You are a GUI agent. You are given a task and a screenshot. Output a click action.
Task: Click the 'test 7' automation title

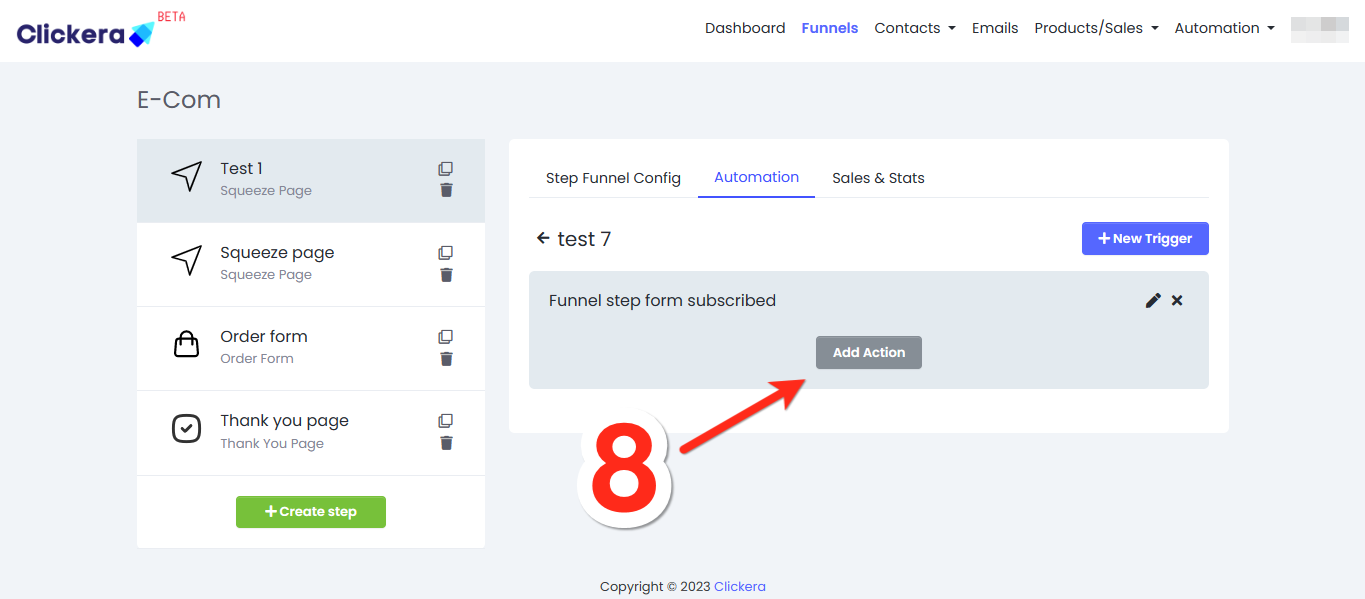pos(584,239)
